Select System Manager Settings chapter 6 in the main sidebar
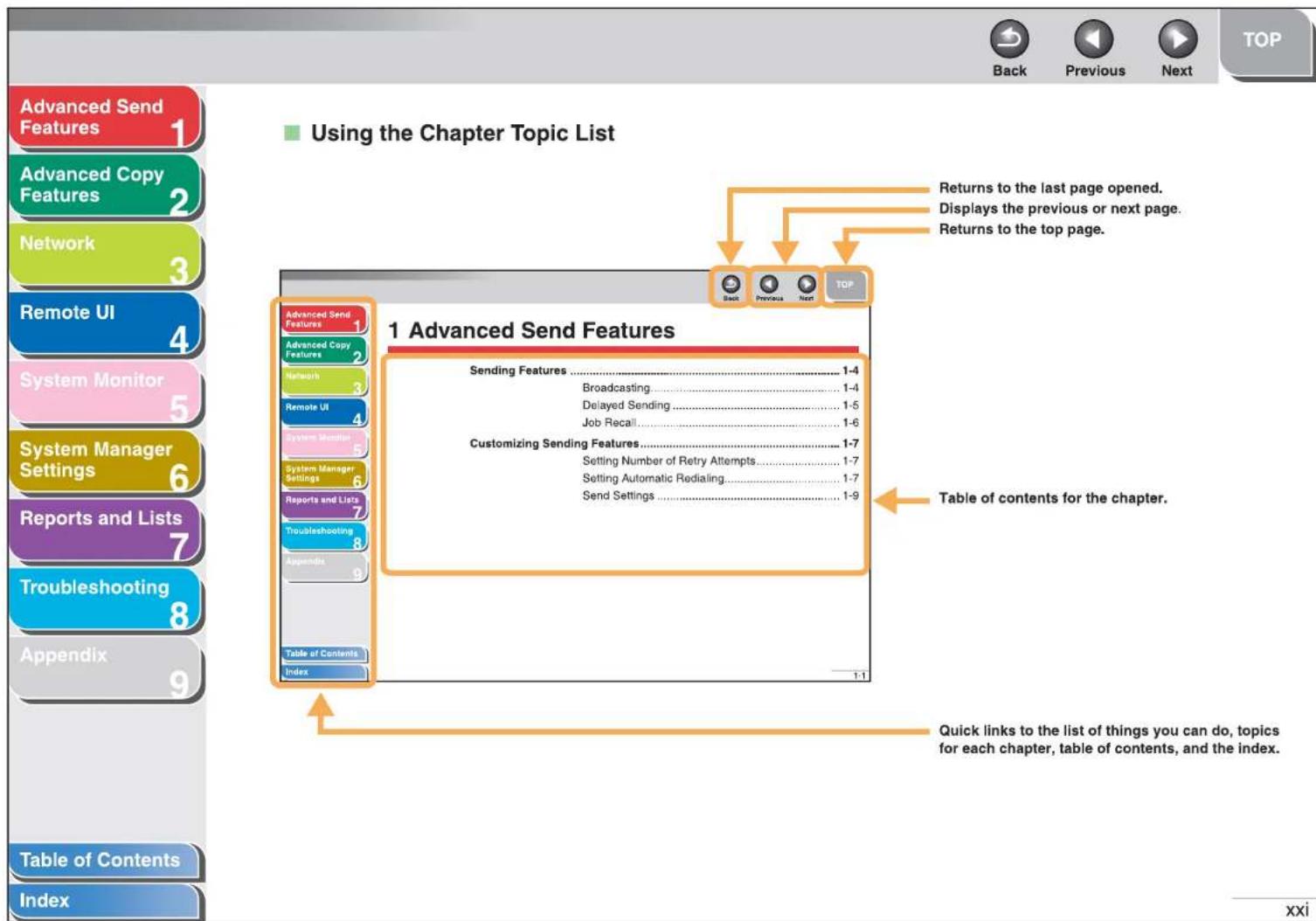This screenshot has width=1316, height=921. pos(105,462)
